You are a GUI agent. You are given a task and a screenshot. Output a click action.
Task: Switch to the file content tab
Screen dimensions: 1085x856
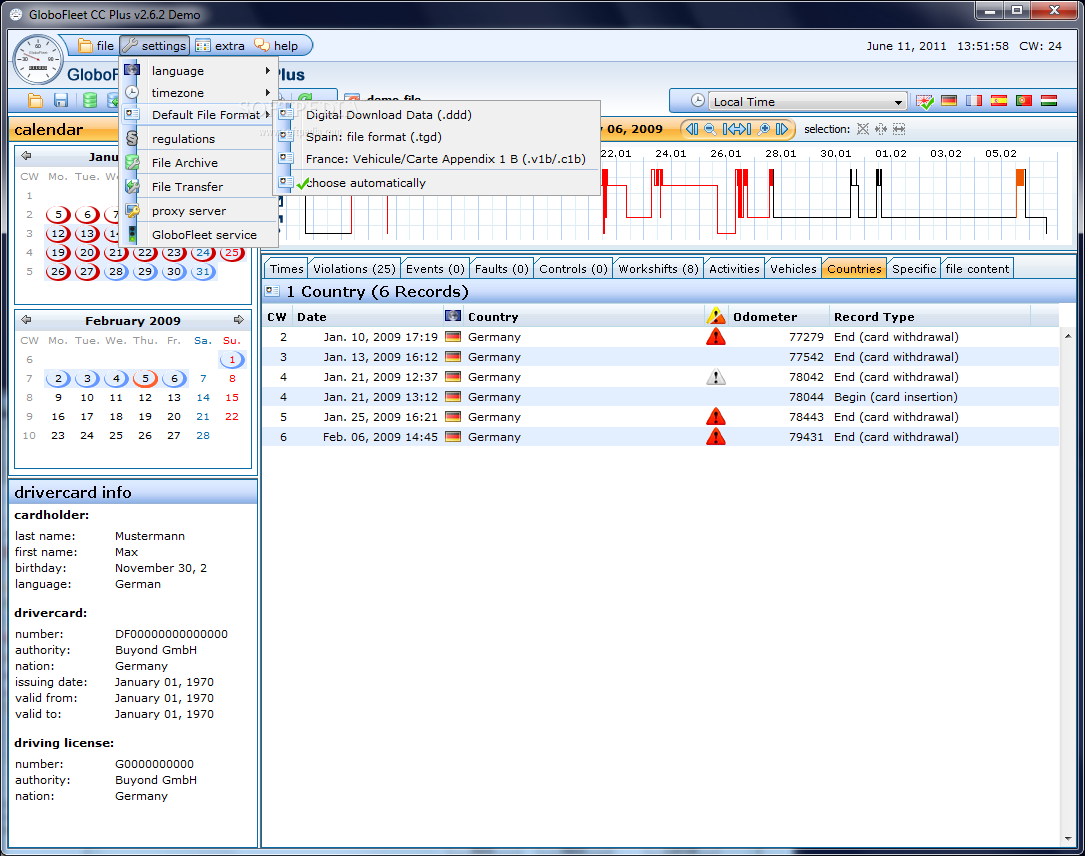(x=977, y=268)
